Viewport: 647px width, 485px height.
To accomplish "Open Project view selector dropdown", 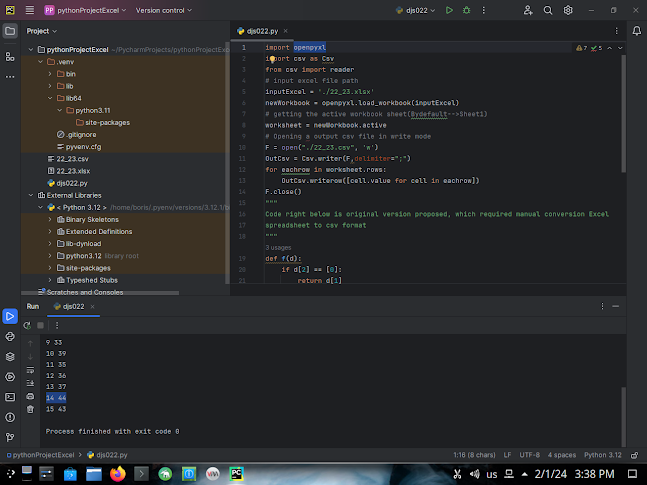I will point(42,31).
